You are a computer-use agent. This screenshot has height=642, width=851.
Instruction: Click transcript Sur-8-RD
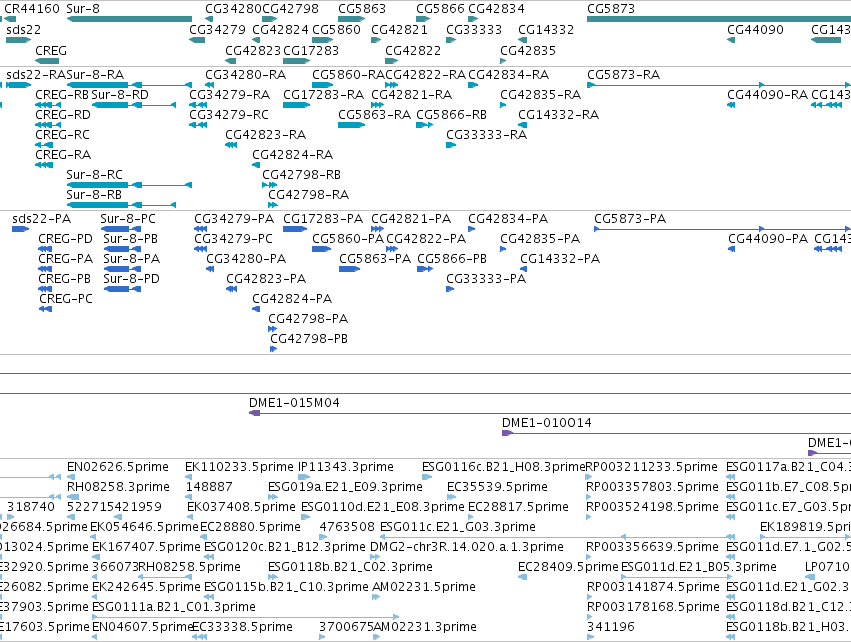coord(120,94)
